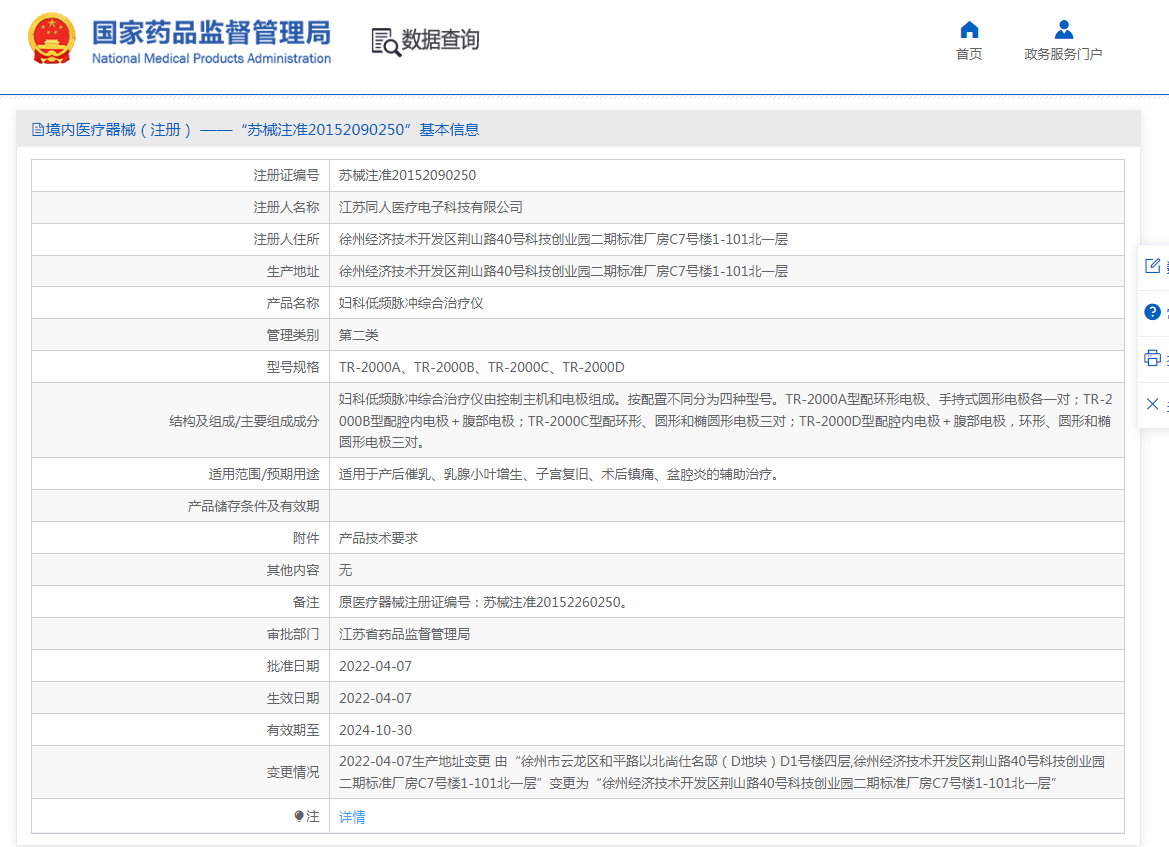Image resolution: width=1169 pixels, height=847 pixels.
Task: Go to 首页 home icon
Action: pos(969,30)
